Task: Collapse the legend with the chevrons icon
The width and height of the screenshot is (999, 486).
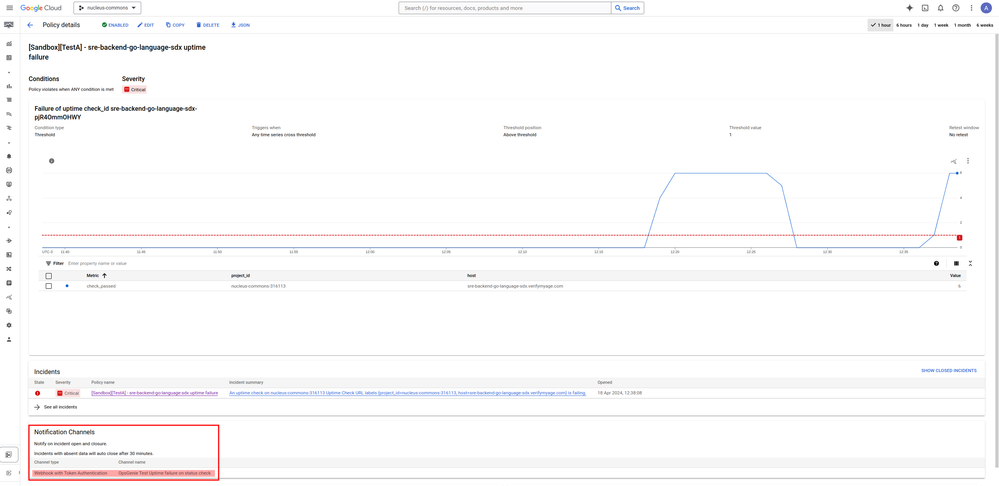Action: (x=970, y=263)
